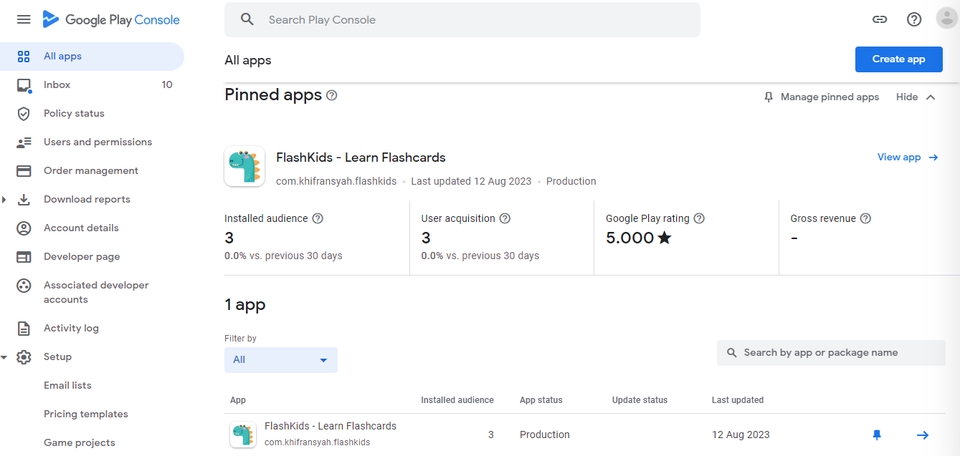Open Account details page
This screenshot has height=456, width=960.
click(92, 228)
